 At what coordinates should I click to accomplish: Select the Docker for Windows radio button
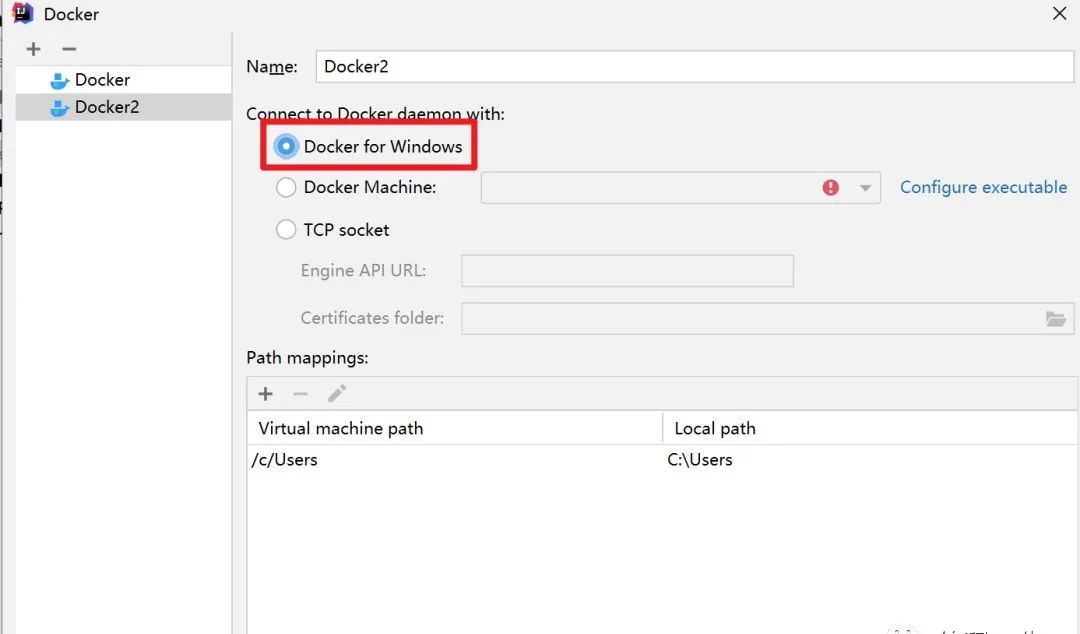point(286,146)
